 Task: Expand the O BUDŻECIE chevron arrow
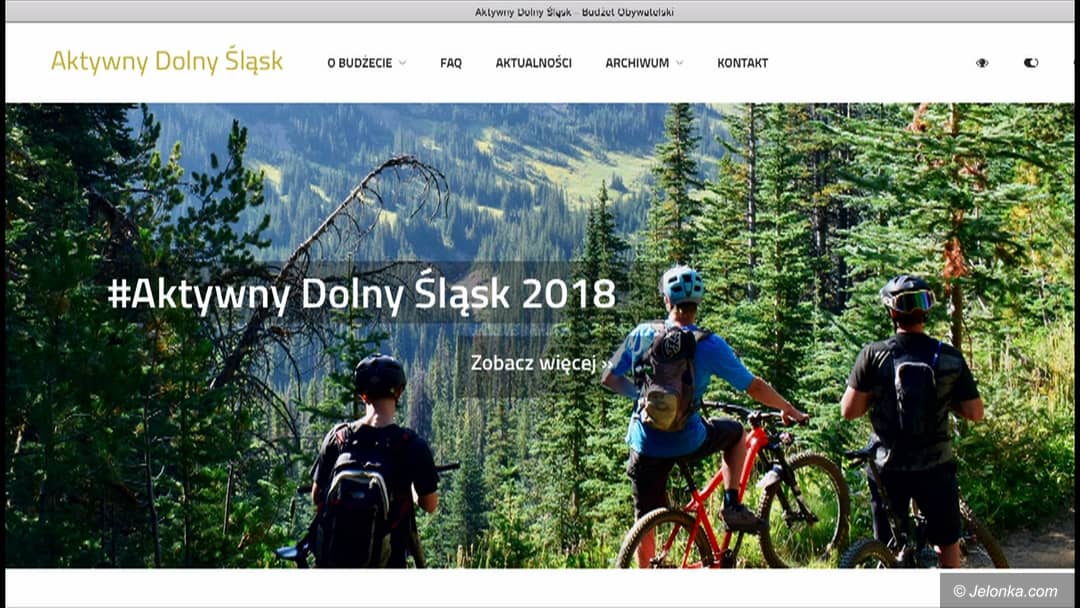[x=403, y=63]
